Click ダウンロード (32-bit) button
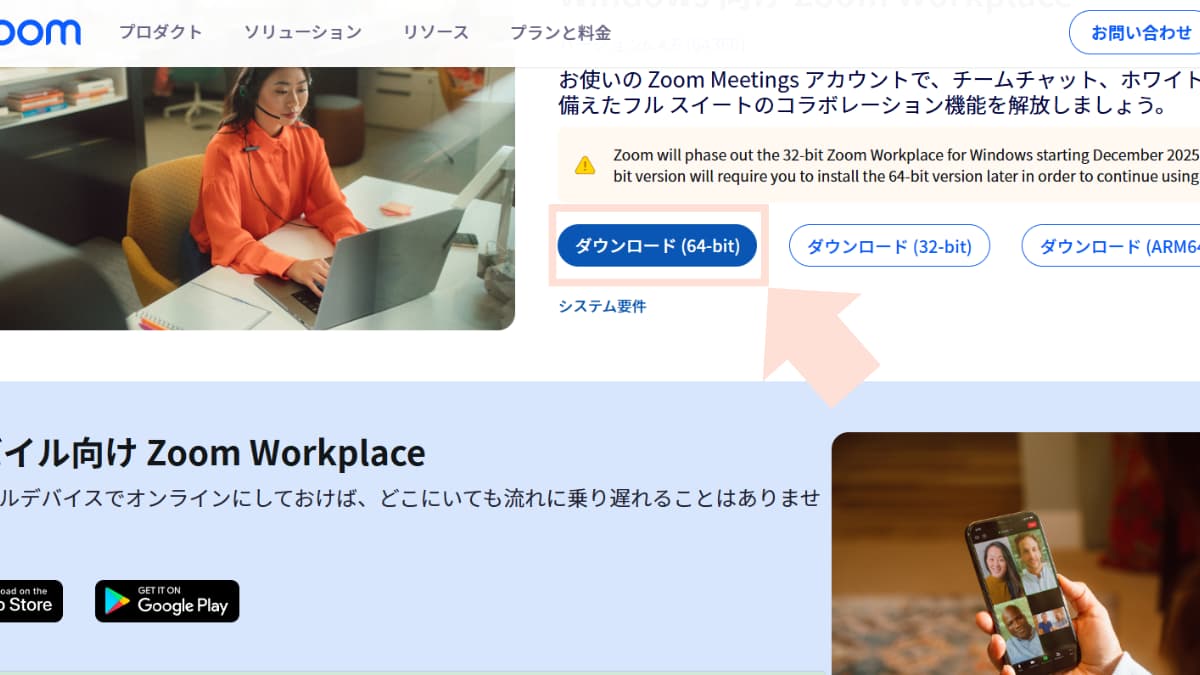Viewport: 1200px width, 675px height. [x=889, y=246]
